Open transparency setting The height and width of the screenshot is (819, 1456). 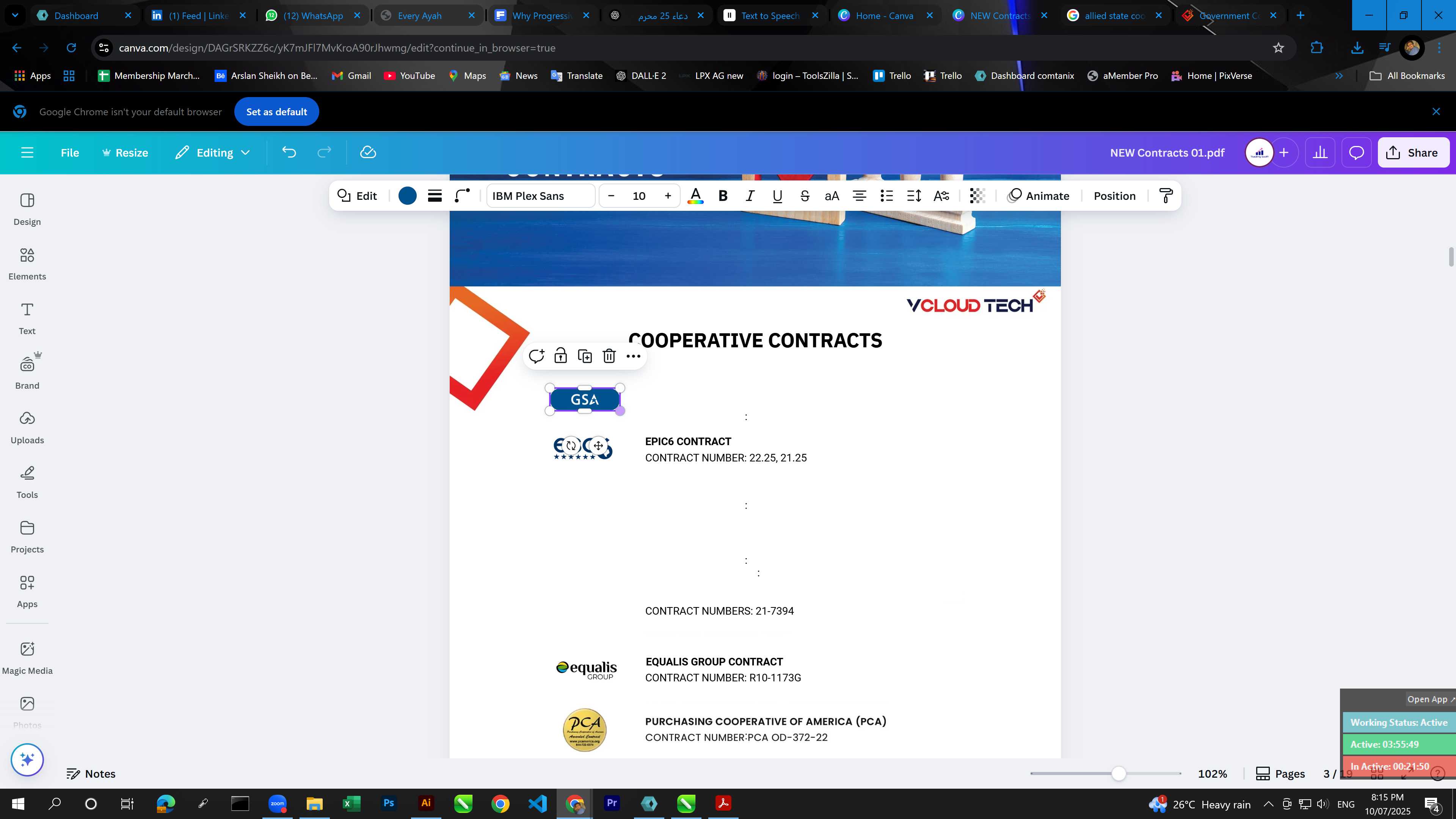[977, 196]
